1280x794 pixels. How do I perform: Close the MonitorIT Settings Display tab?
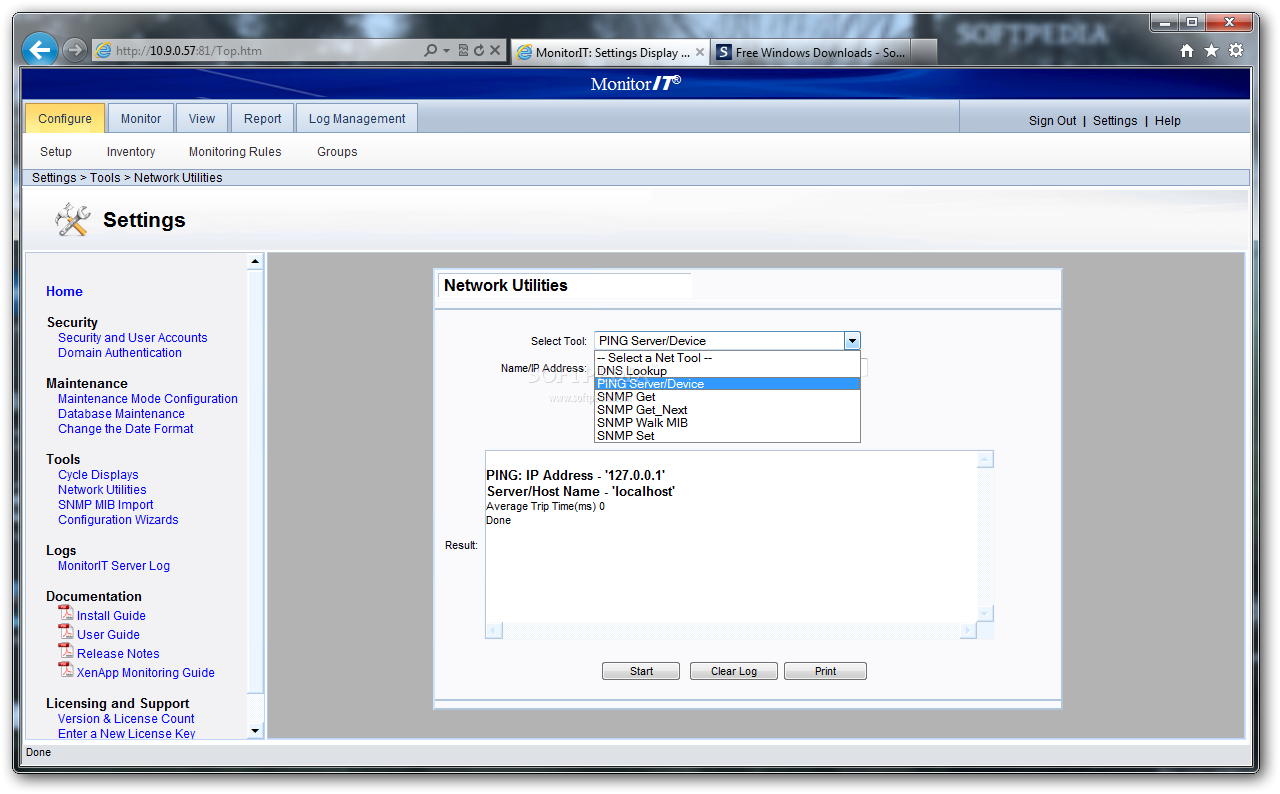(x=699, y=52)
